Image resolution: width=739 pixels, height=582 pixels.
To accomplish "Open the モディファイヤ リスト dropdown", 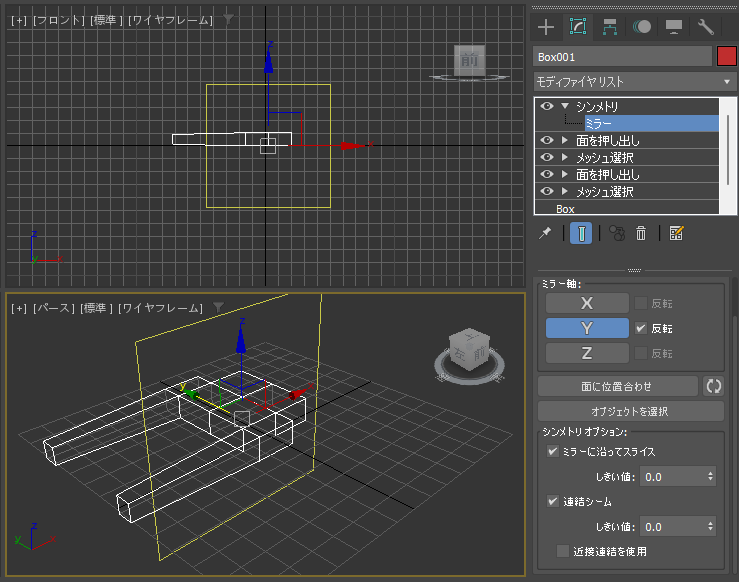I will (x=635, y=82).
